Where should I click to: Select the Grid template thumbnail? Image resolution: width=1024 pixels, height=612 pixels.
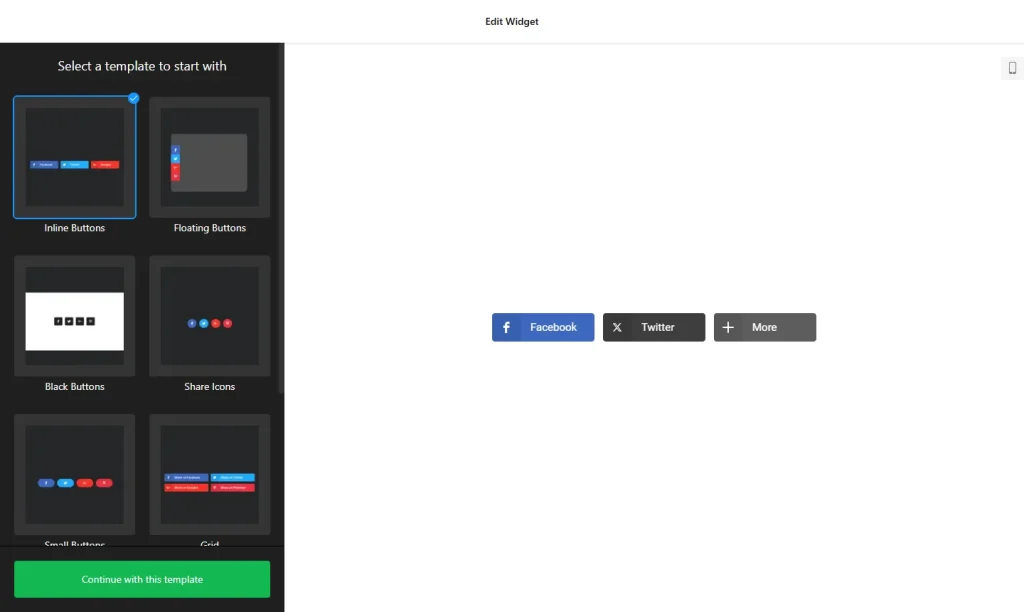[x=210, y=475]
